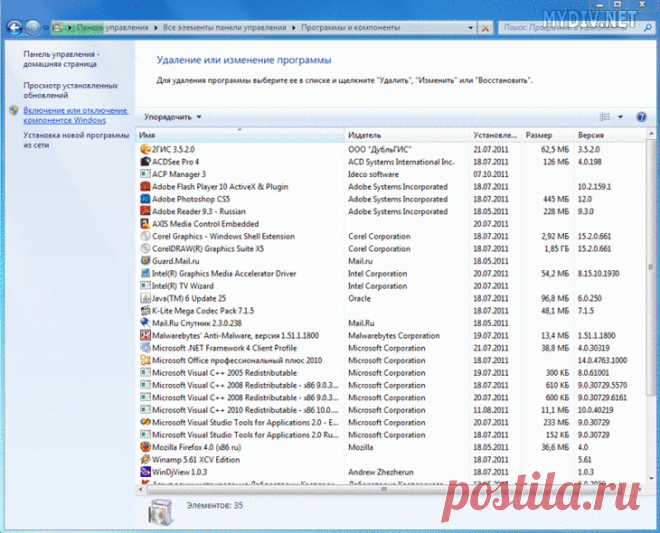
Task: Click the search magnifier icon
Action: (x=648, y=28)
